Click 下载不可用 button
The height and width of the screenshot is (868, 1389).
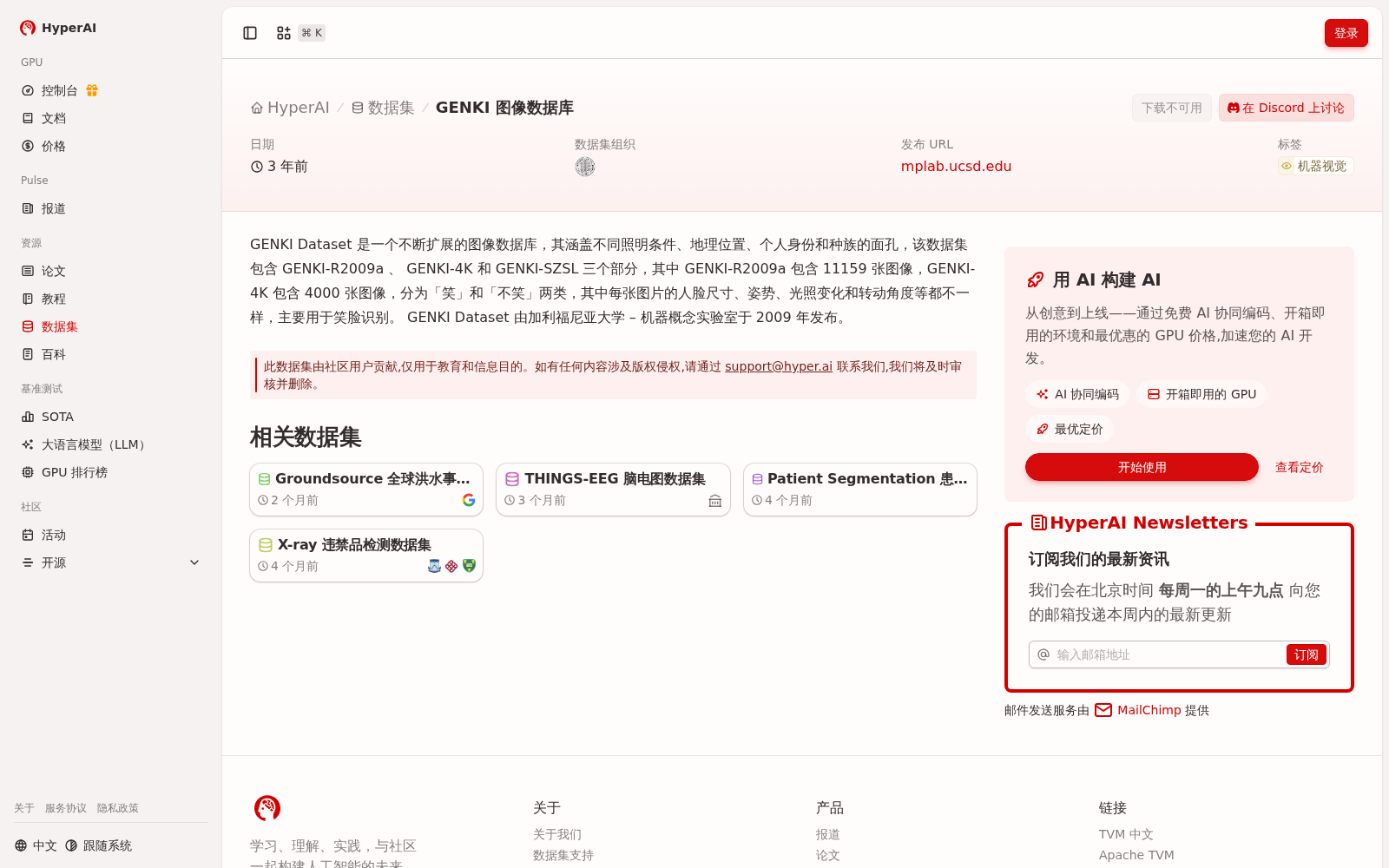[x=1171, y=108]
